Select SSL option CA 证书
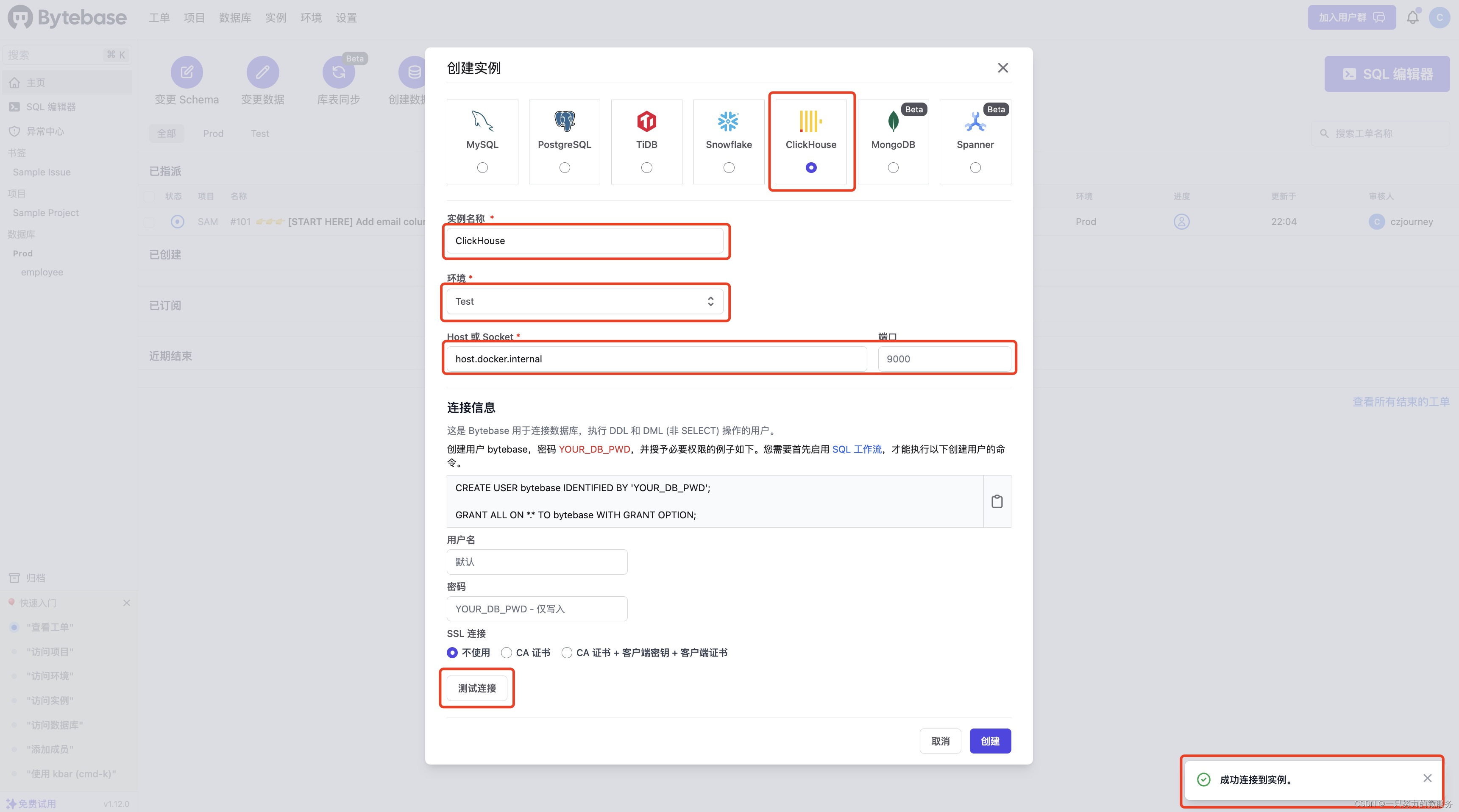Screen dimensions: 1459x812 pos(507,652)
